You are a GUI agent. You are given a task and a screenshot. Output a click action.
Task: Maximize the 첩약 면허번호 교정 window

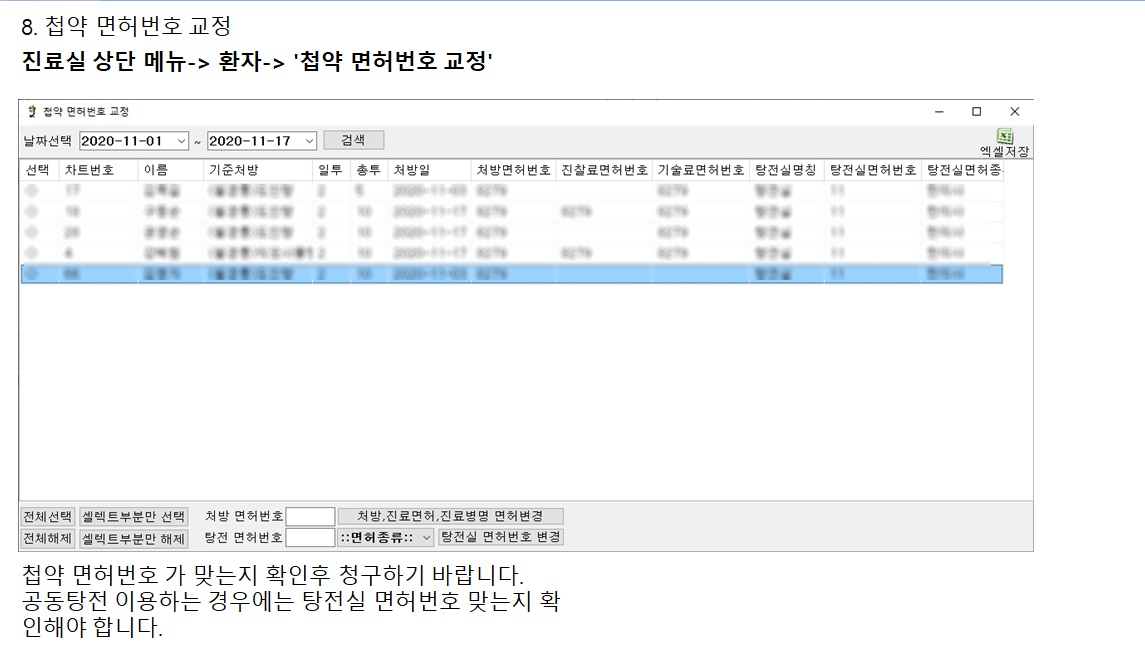click(976, 111)
